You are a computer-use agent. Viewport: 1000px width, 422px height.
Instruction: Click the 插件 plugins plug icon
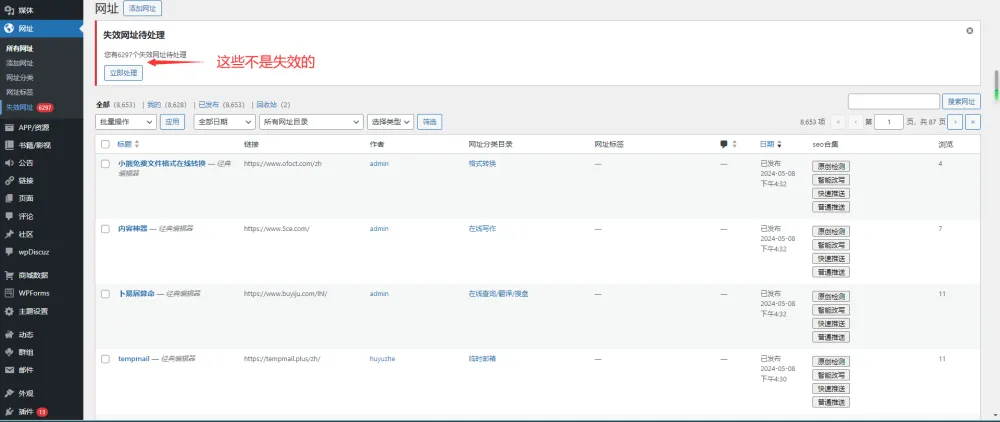[x=9, y=411]
